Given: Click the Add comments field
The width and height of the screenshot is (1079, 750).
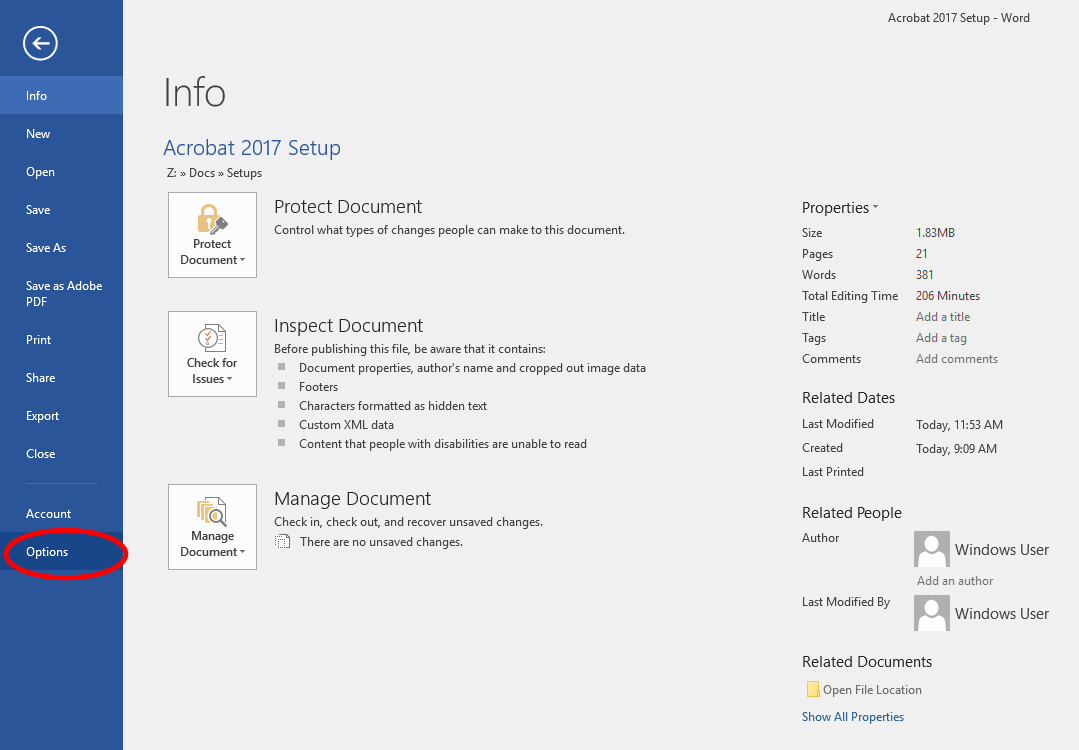Looking at the screenshot, I should click(x=956, y=359).
